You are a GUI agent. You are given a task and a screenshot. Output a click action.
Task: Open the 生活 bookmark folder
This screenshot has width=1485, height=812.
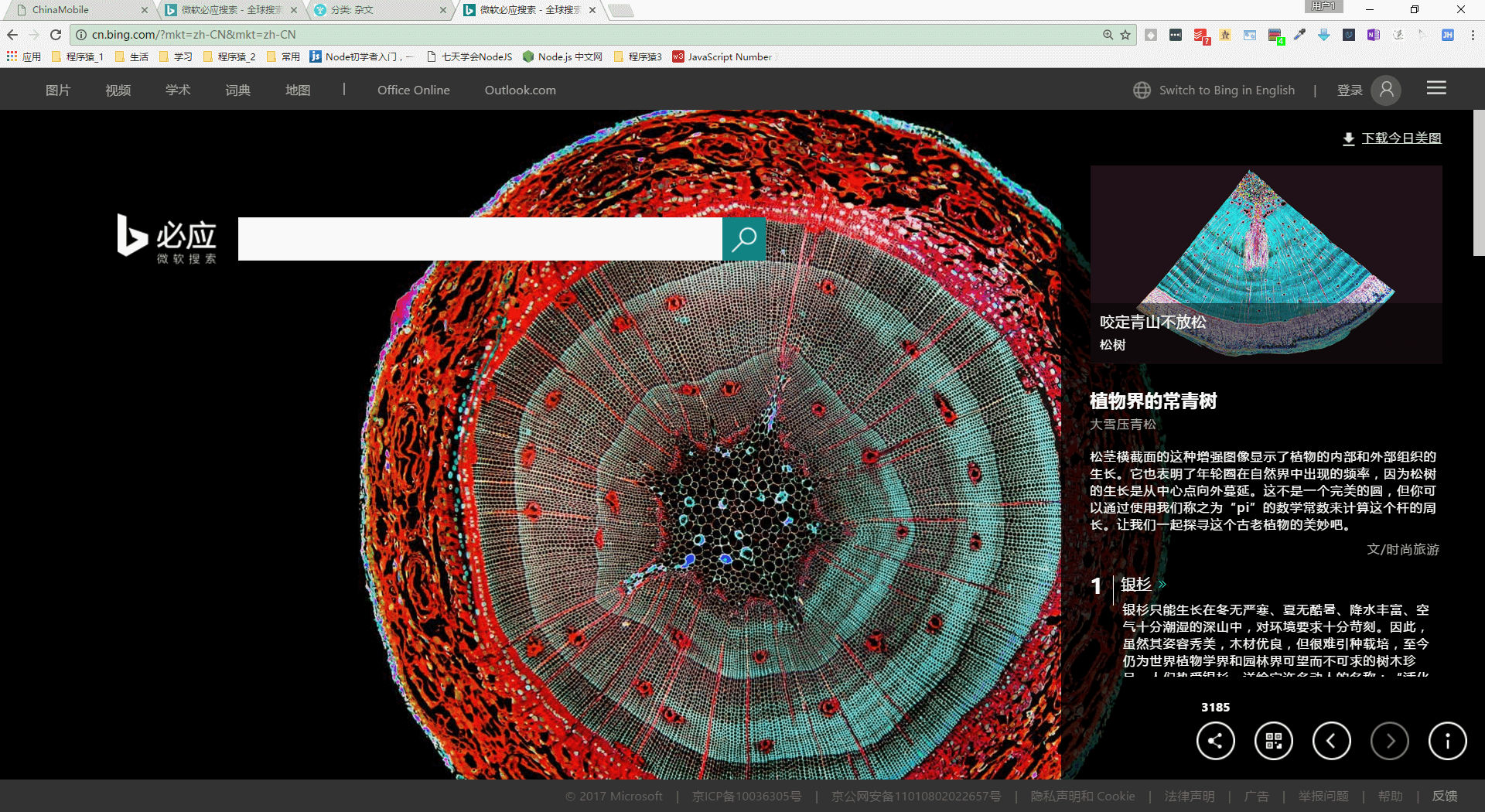pos(131,56)
